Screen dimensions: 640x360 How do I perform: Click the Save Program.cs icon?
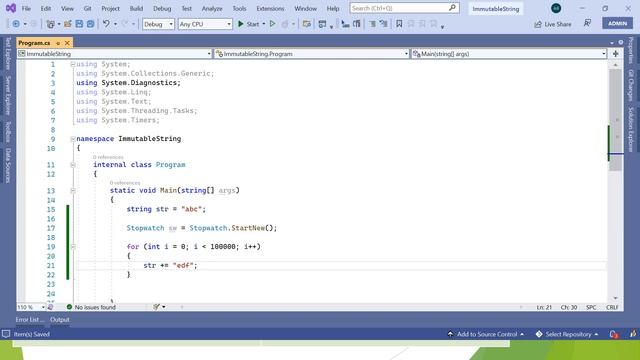[79, 24]
